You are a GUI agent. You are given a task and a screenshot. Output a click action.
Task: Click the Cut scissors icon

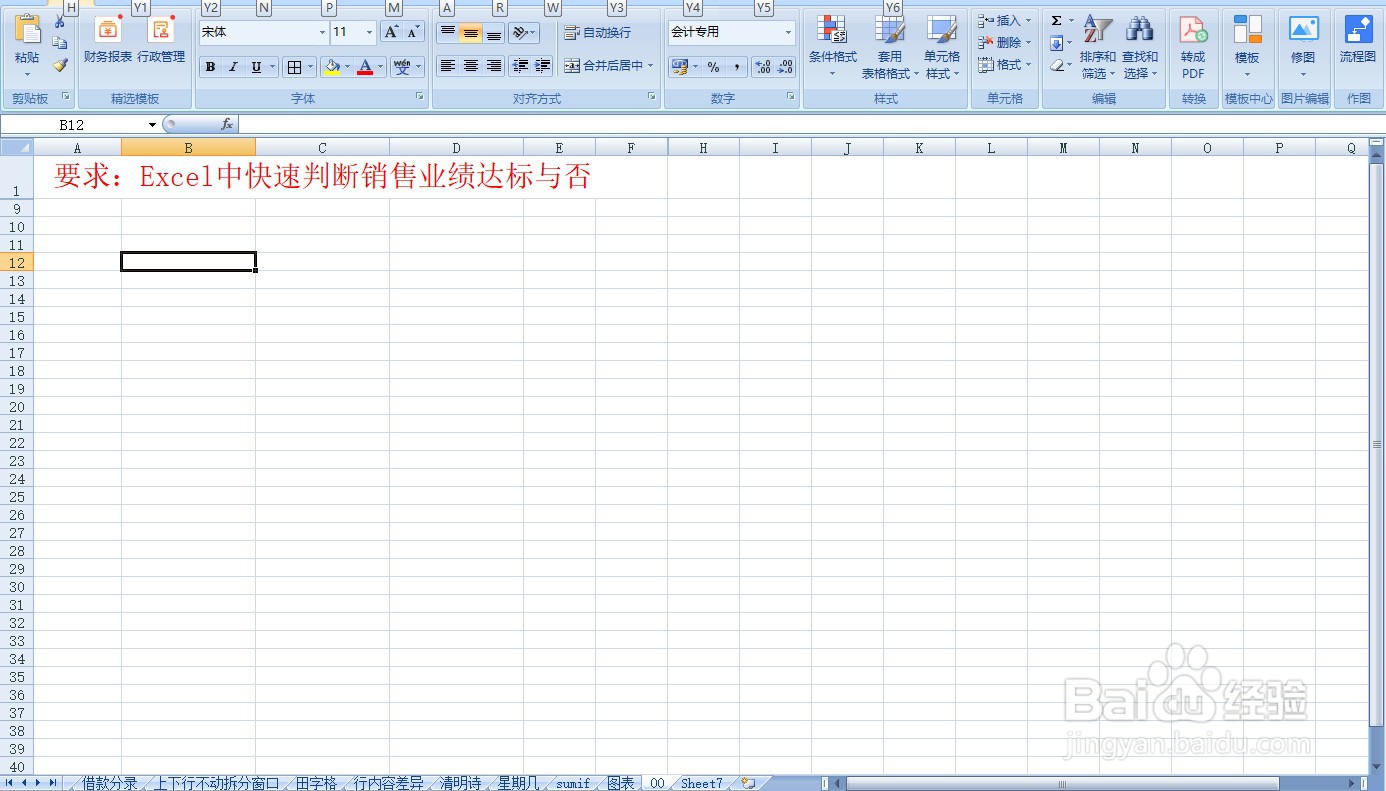60,22
